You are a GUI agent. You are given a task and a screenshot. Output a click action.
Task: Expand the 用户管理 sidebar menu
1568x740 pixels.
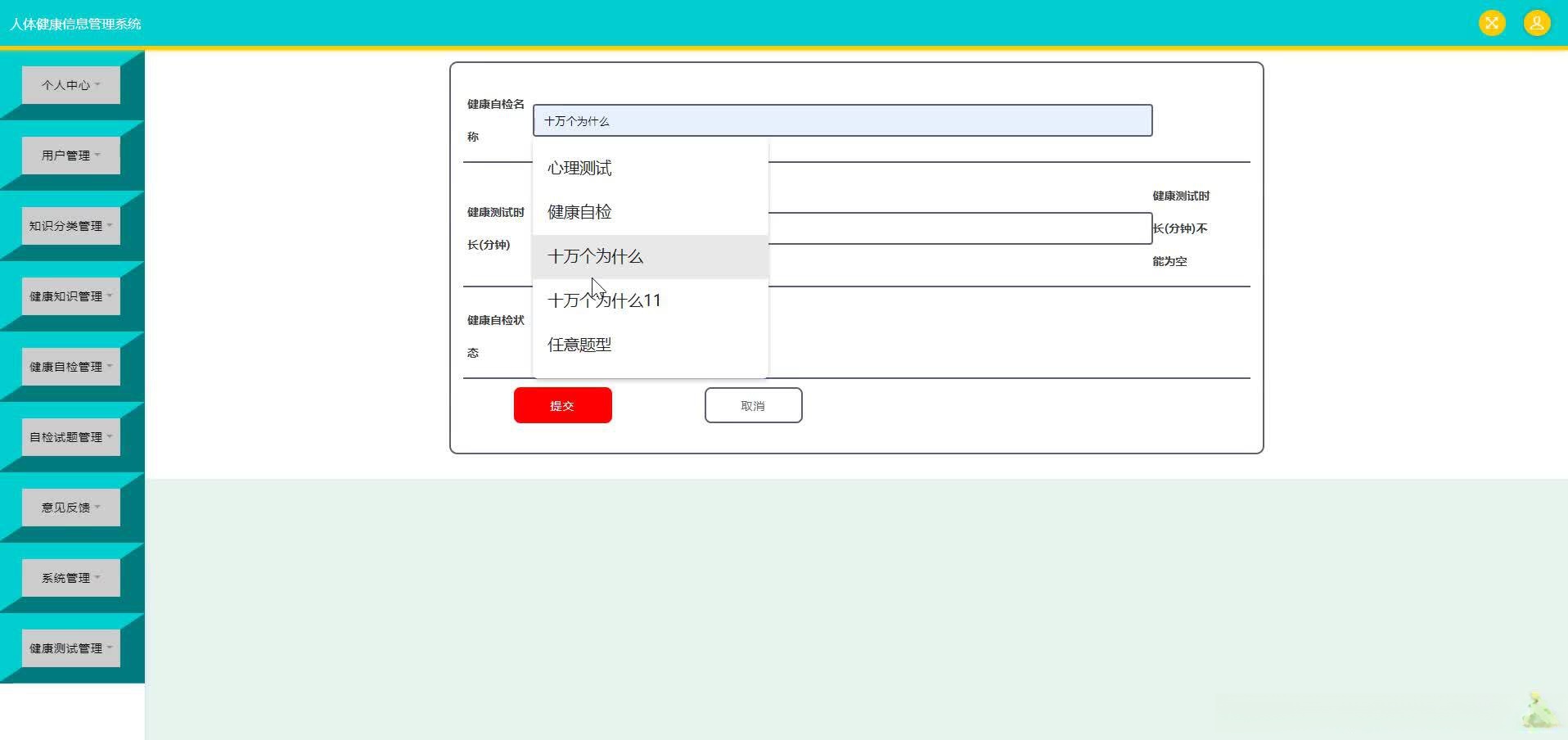point(71,156)
